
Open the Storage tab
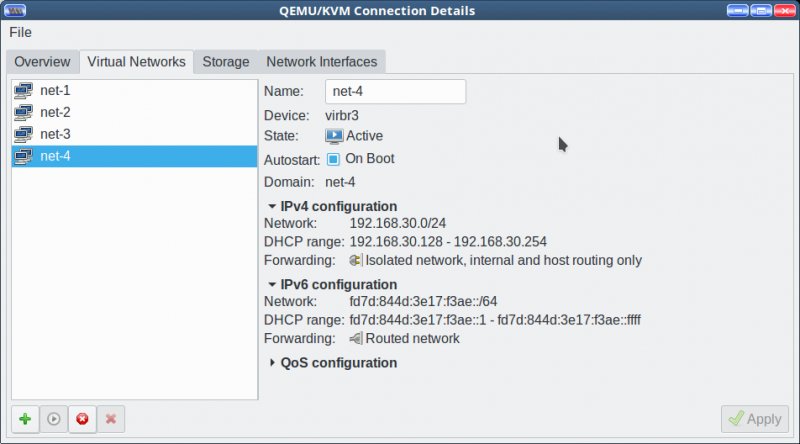click(x=226, y=62)
